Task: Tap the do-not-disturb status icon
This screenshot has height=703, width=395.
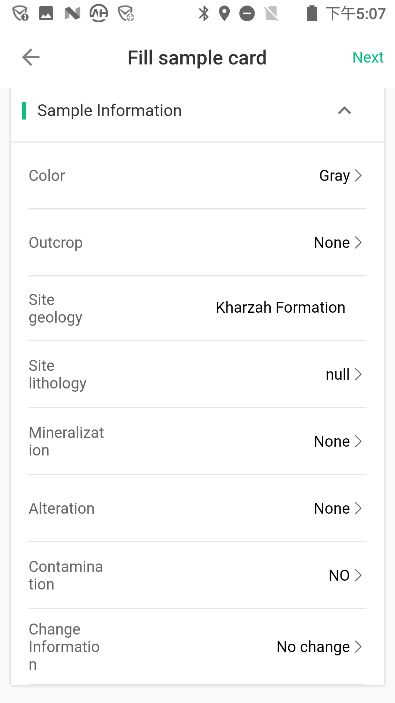Action: (x=247, y=13)
